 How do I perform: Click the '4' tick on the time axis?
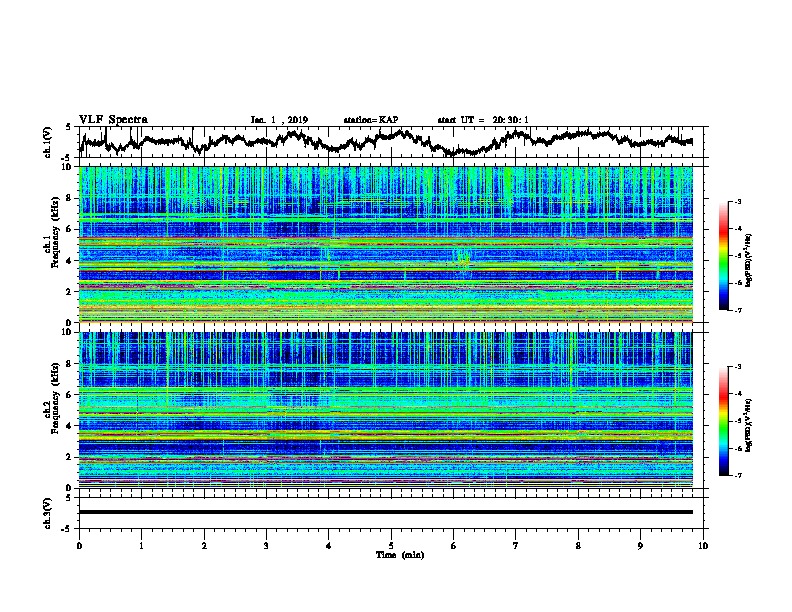point(328,545)
